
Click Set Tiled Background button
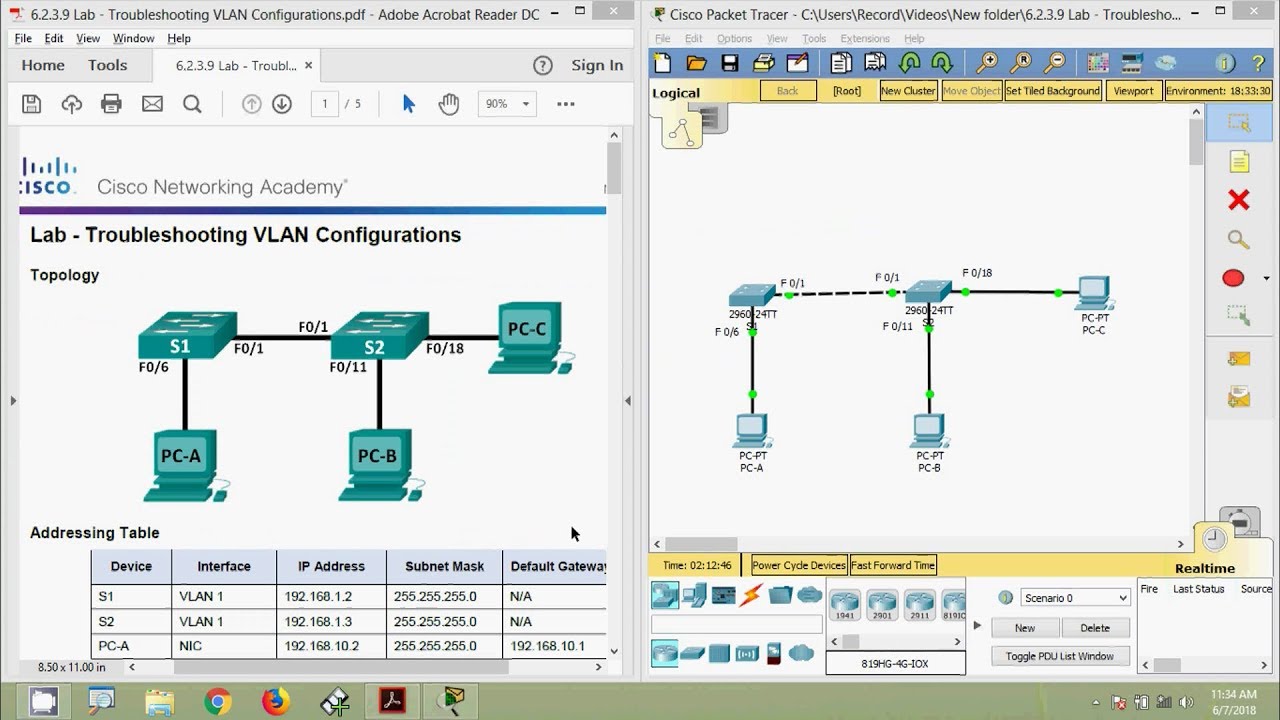pyautogui.click(x=1053, y=91)
